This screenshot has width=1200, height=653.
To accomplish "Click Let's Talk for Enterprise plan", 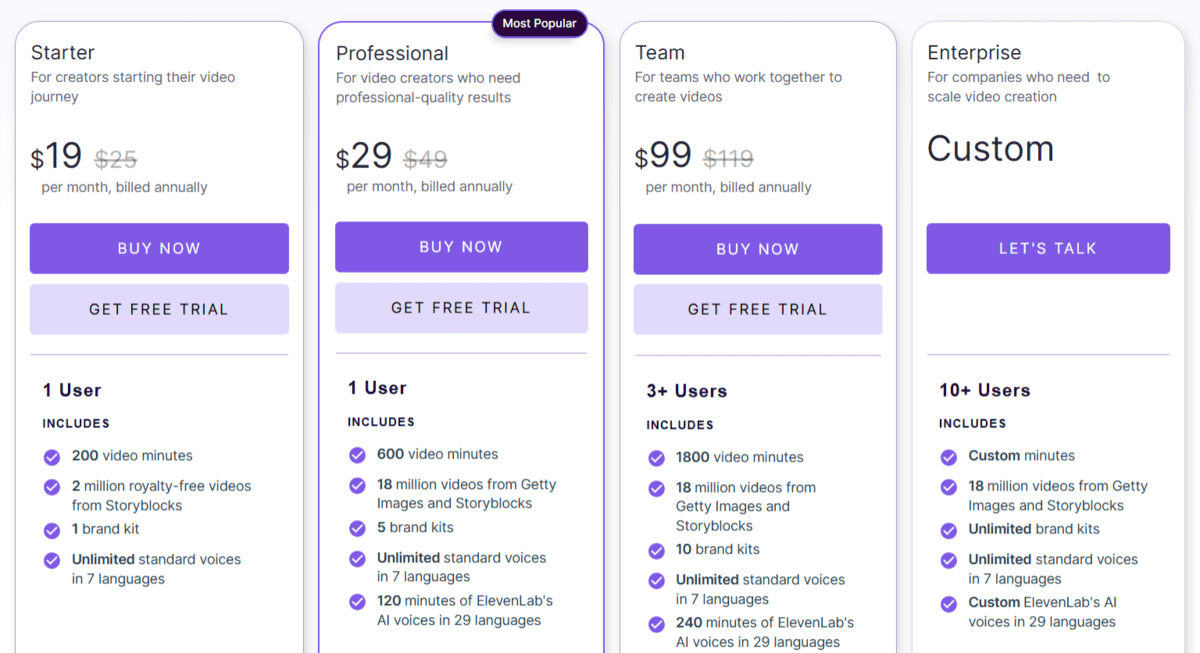I will click(1047, 248).
